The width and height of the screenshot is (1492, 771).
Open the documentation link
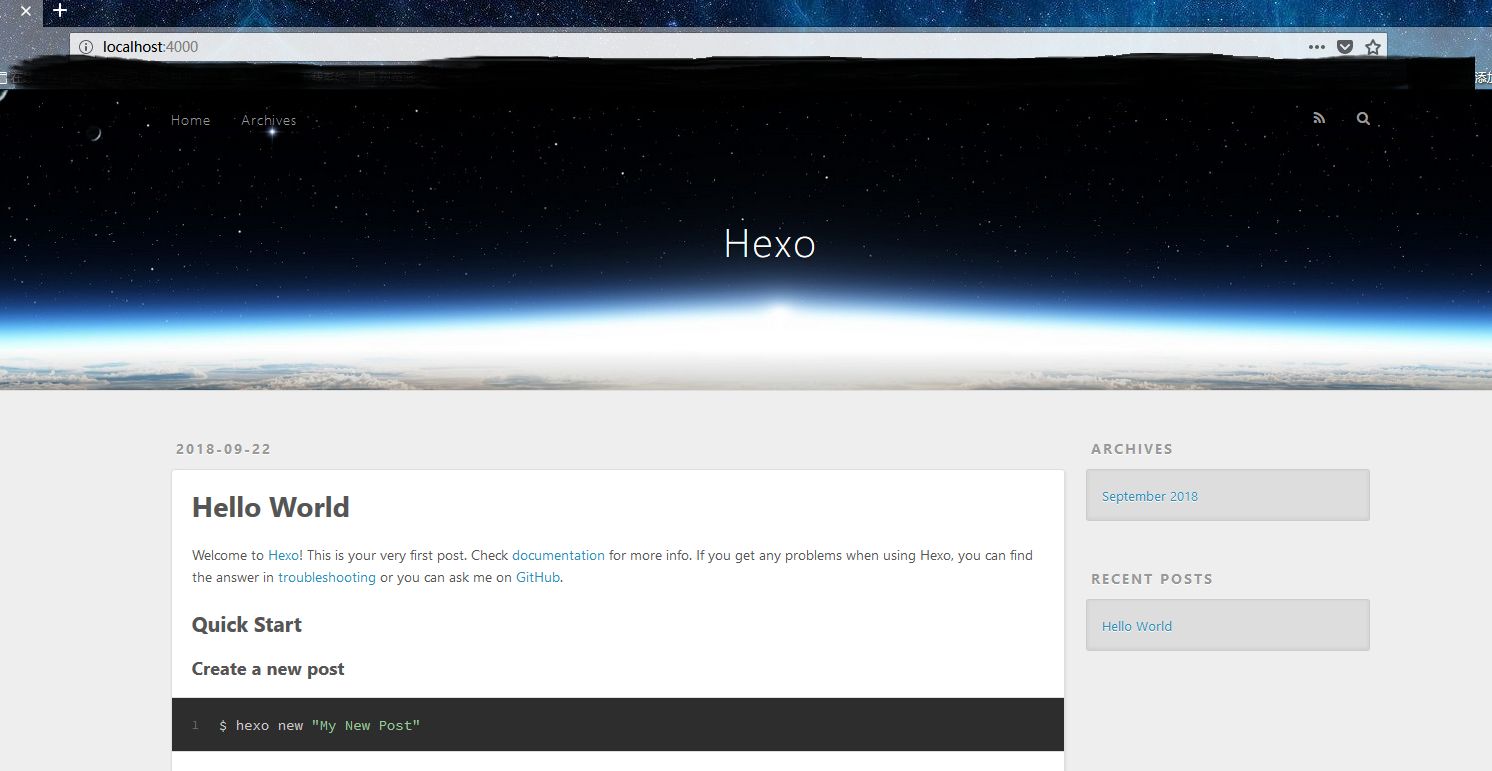558,555
